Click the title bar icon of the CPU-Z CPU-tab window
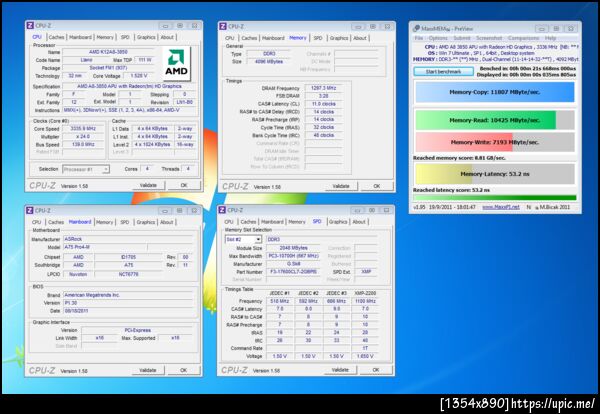 pyautogui.click(x=30, y=26)
